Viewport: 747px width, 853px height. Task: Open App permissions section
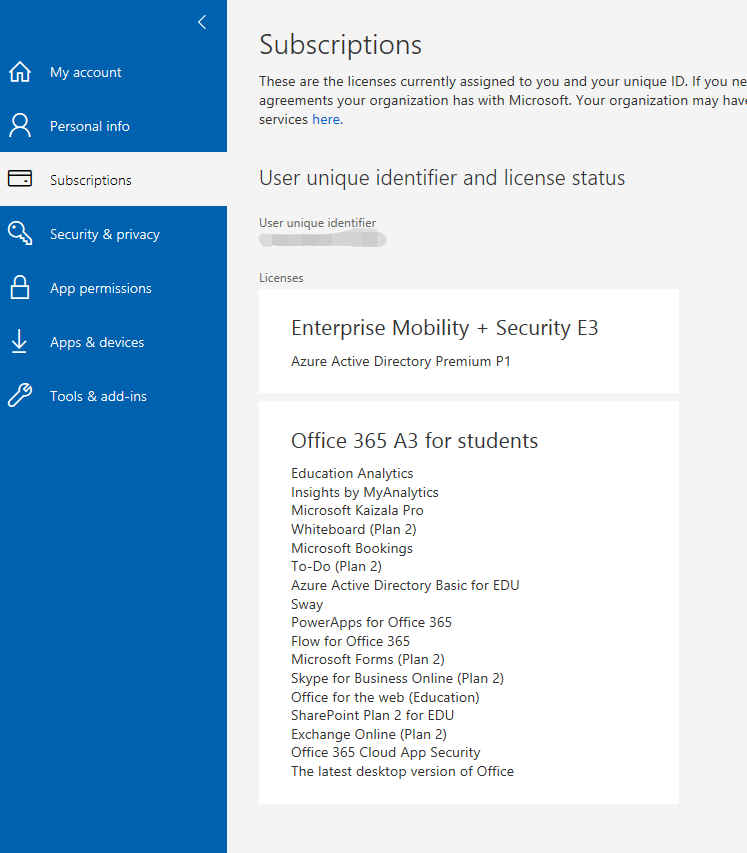[101, 288]
